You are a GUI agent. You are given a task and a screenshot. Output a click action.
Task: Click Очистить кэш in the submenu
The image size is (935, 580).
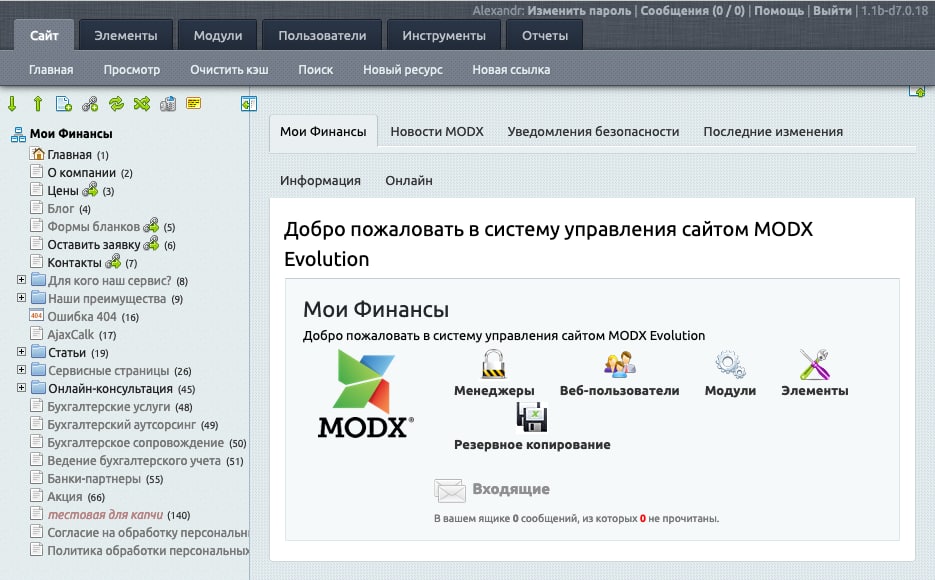point(229,70)
